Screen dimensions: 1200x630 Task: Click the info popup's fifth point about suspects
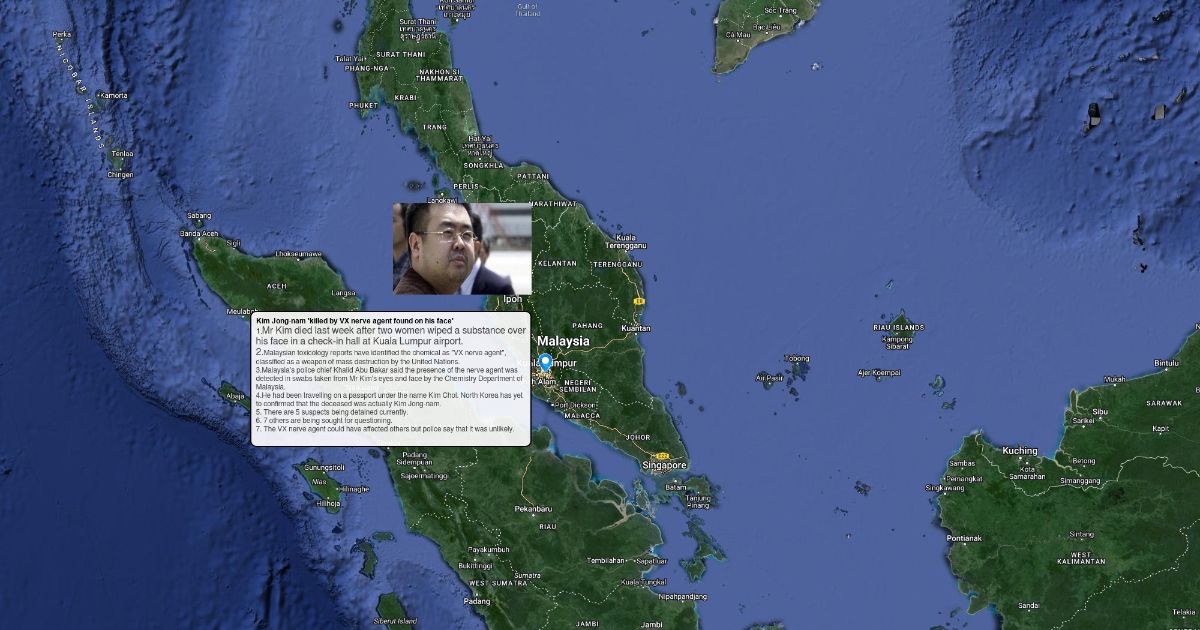click(x=332, y=412)
